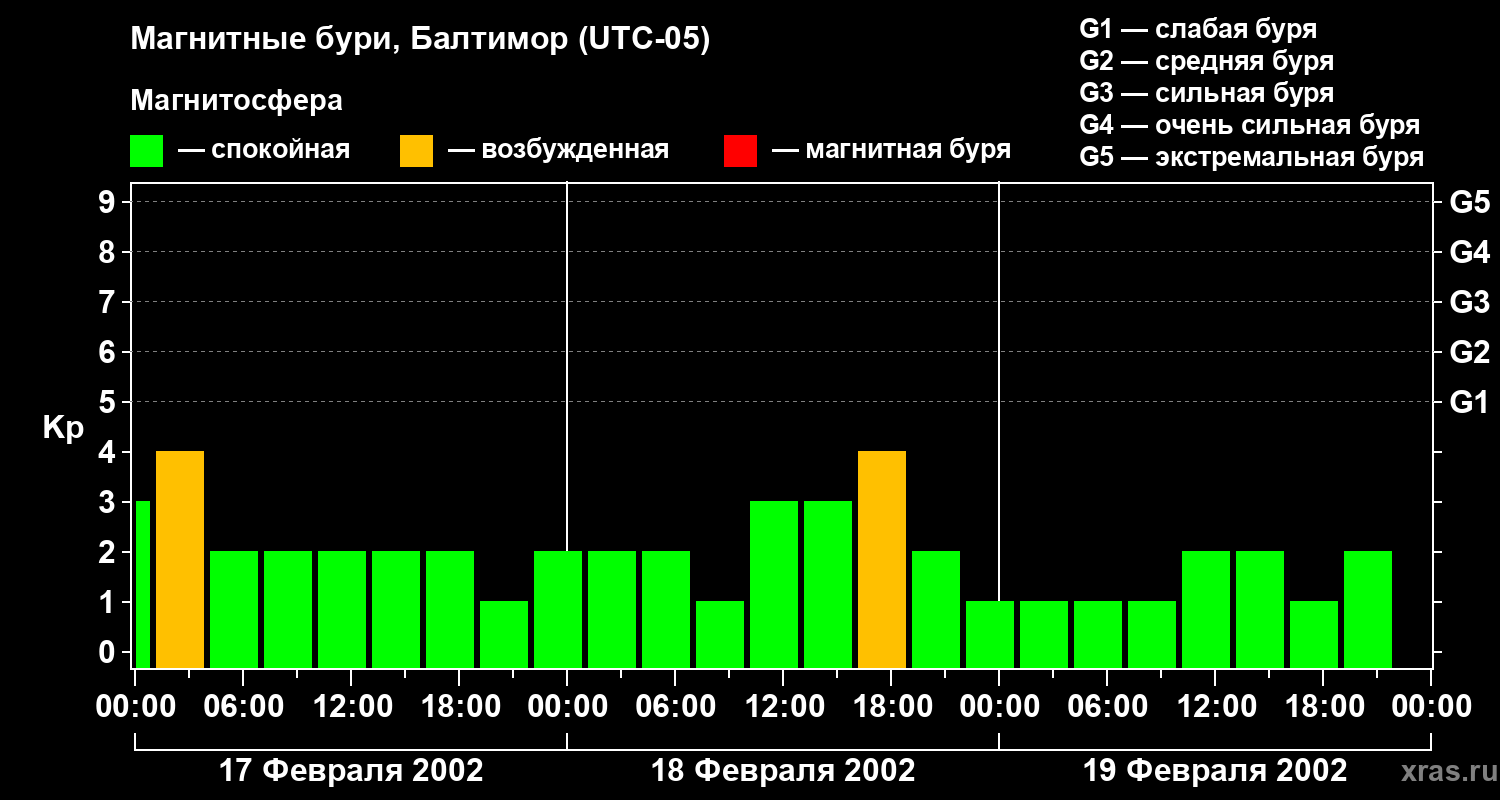This screenshot has width=1500, height=800.
Task: Select the orange Kp 4 bar on 17 February
Action: tap(180, 559)
